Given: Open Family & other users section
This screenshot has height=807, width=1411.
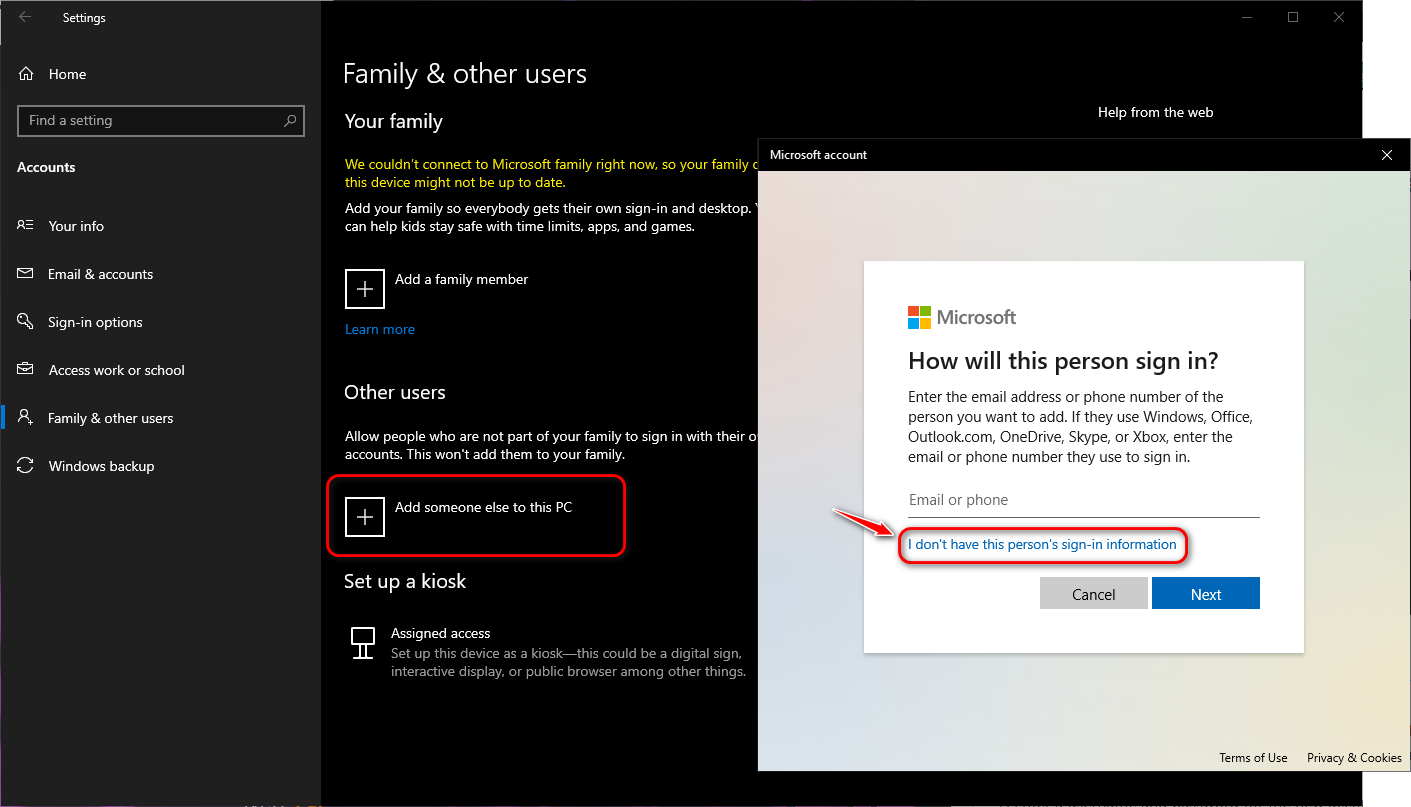Looking at the screenshot, I should pyautogui.click(x=110, y=418).
